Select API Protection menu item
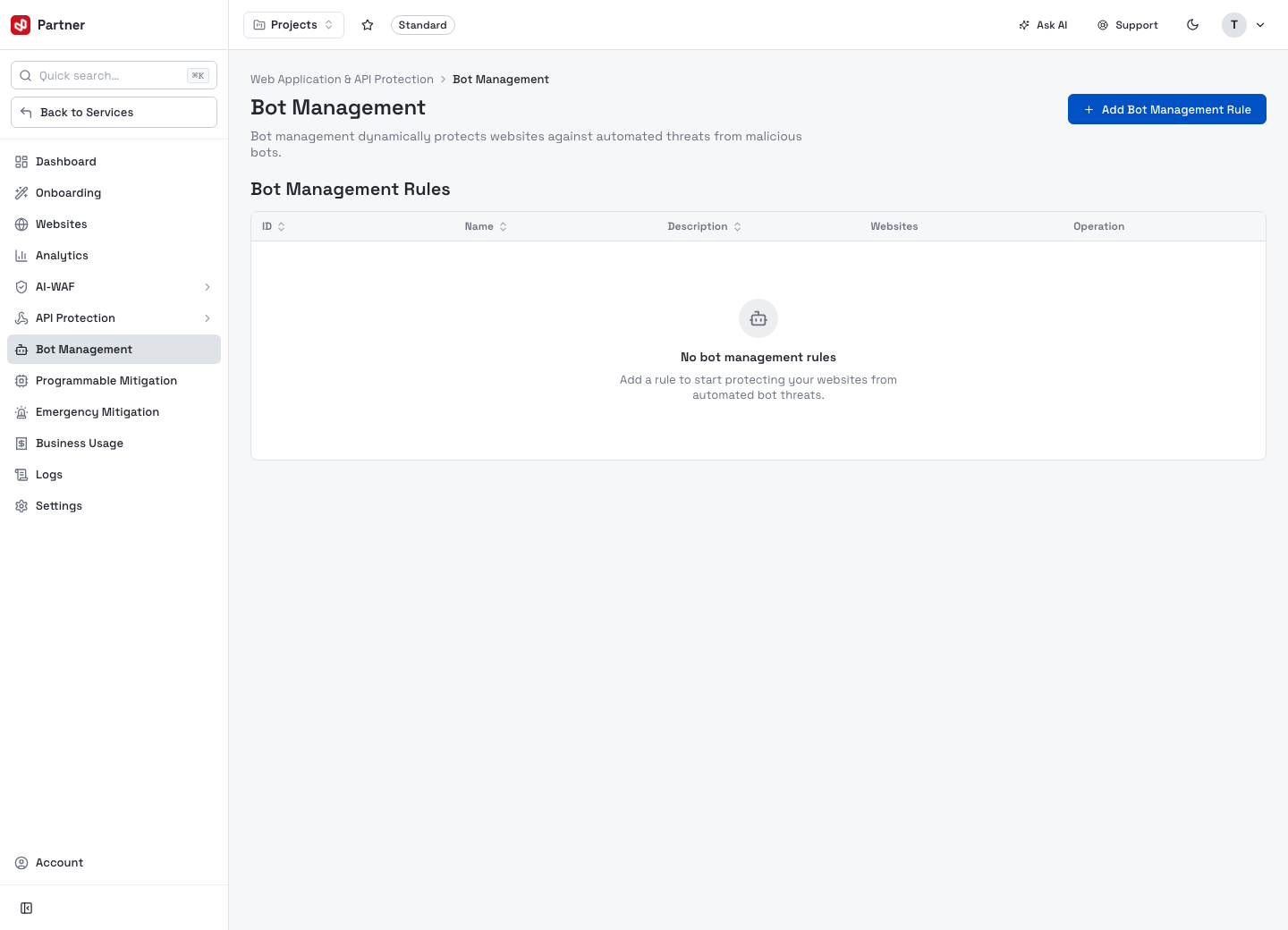 [114, 318]
